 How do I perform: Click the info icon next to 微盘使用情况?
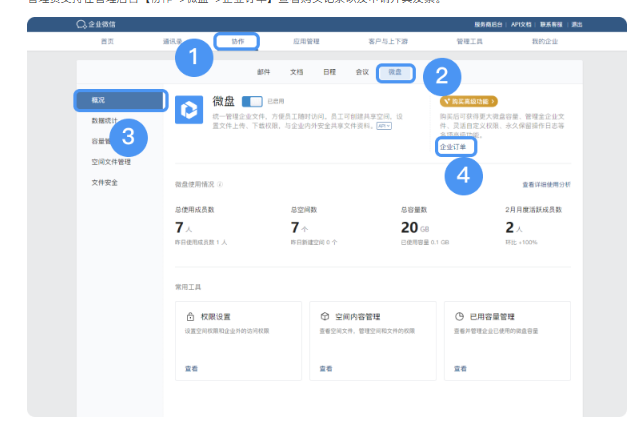[x=220, y=184]
